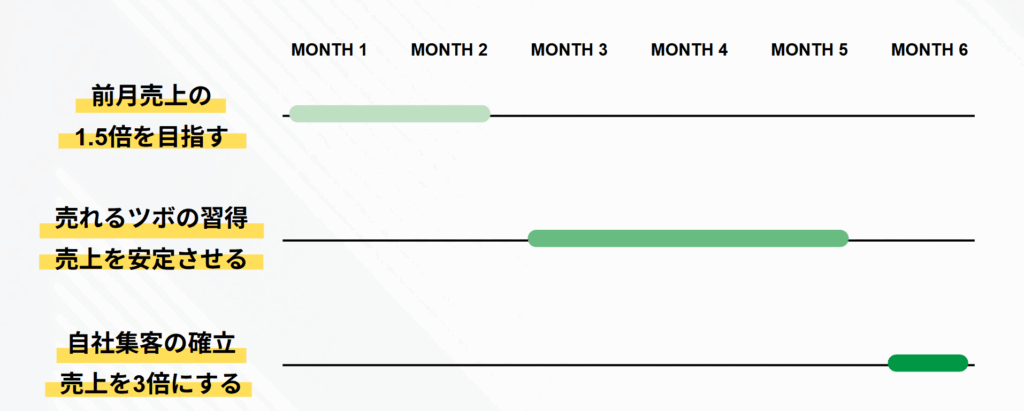Click the black line right of the medium green bar
The width and height of the screenshot is (1024, 411).
[910, 241]
